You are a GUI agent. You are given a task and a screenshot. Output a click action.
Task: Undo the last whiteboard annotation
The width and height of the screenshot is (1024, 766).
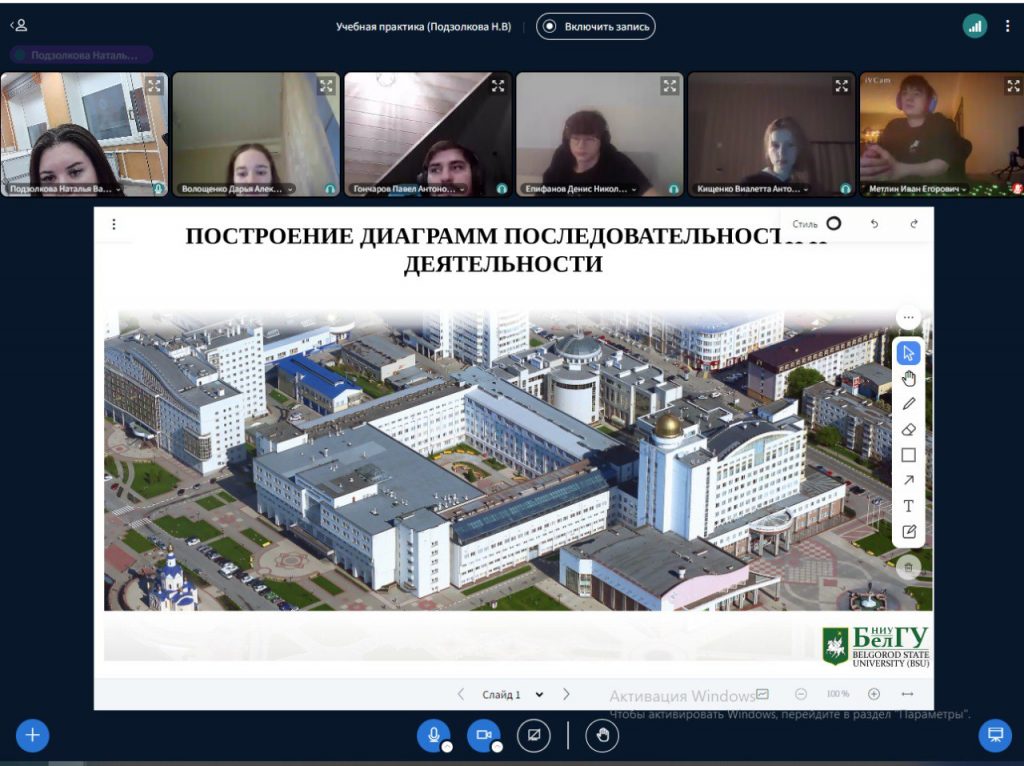pos(874,224)
